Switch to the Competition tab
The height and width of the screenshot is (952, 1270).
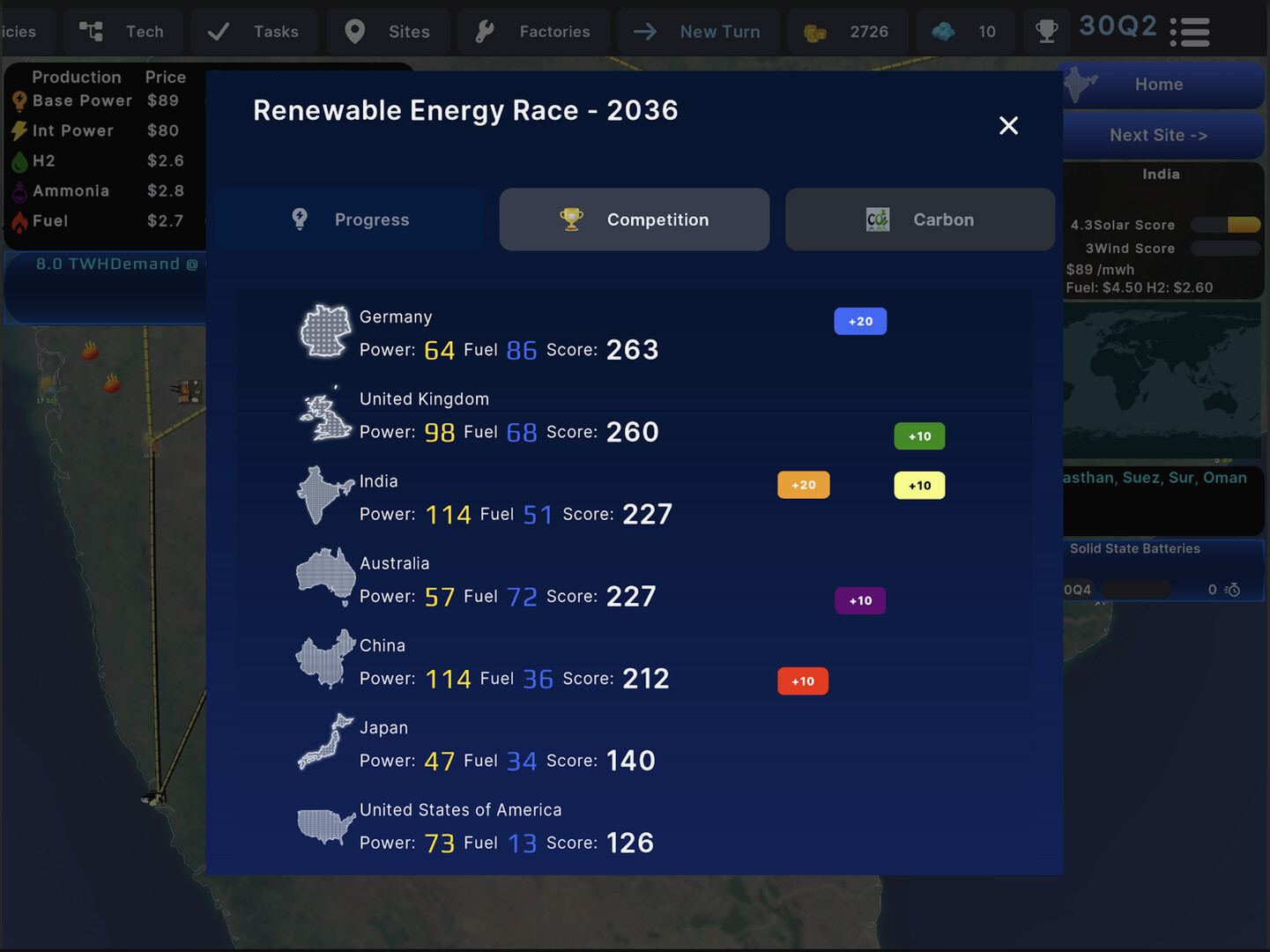pyautogui.click(x=634, y=219)
